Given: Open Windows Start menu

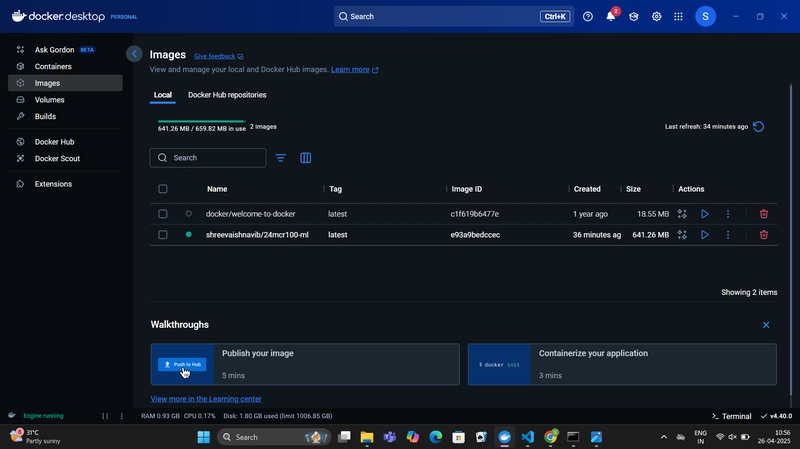Looking at the screenshot, I should [204, 437].
